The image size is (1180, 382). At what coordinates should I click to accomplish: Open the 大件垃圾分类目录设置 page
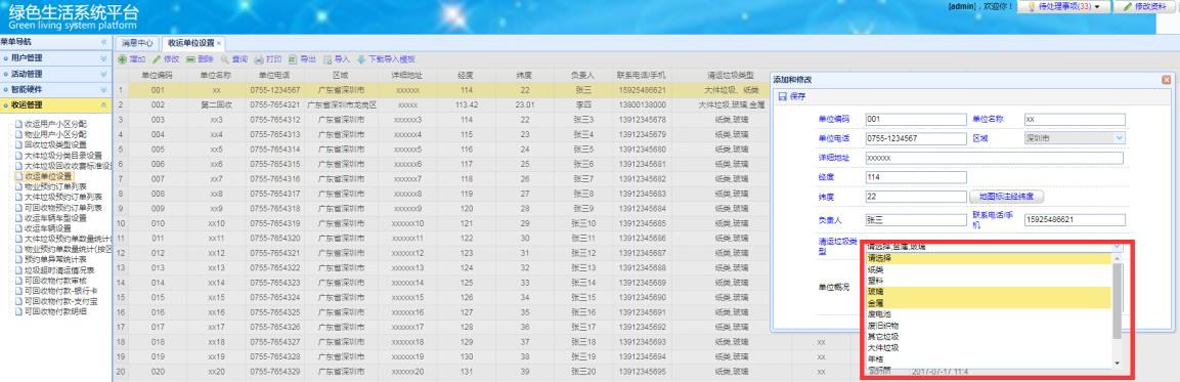tap(62, 155)
